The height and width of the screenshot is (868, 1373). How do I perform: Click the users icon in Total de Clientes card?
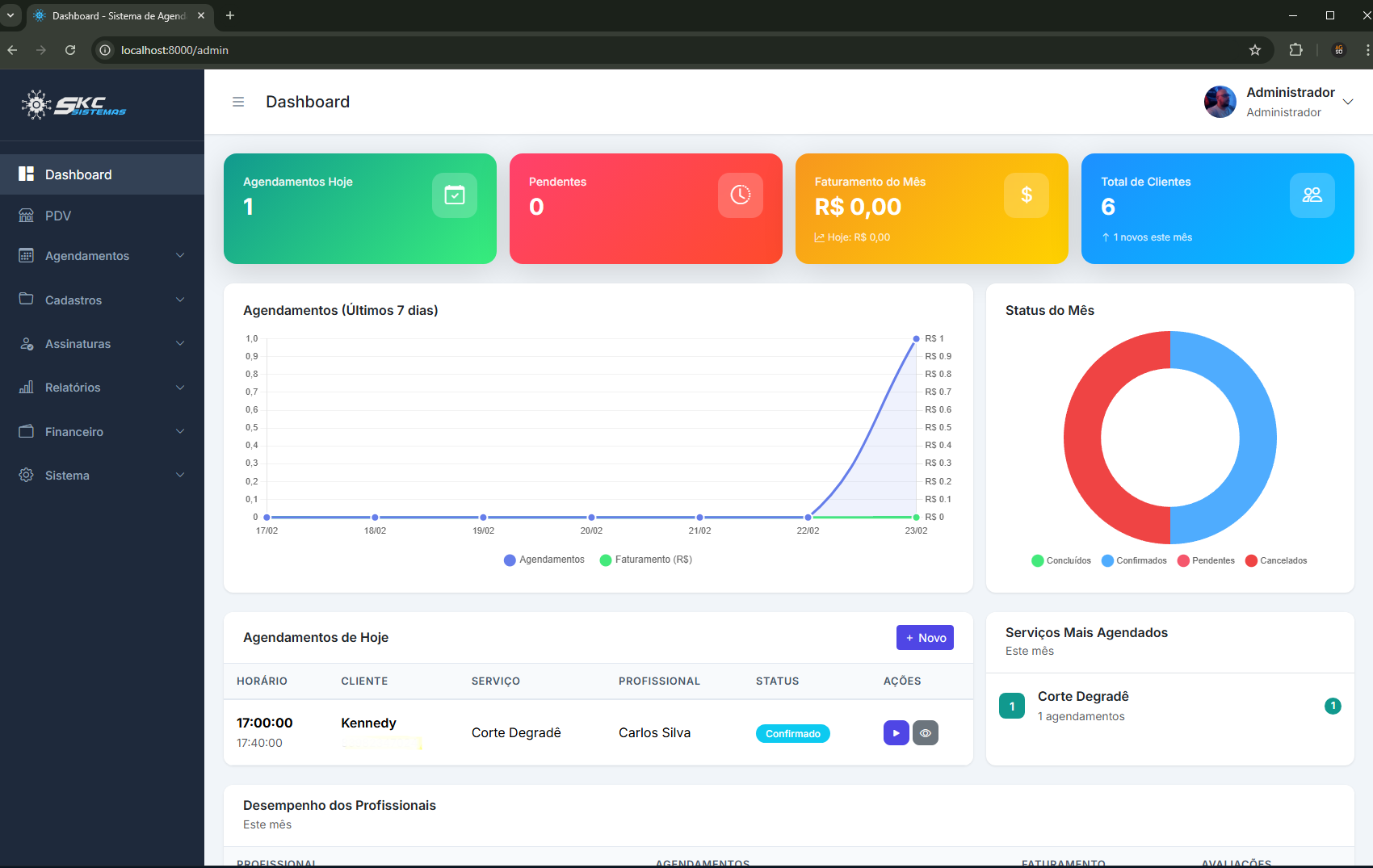[1312, 195]
